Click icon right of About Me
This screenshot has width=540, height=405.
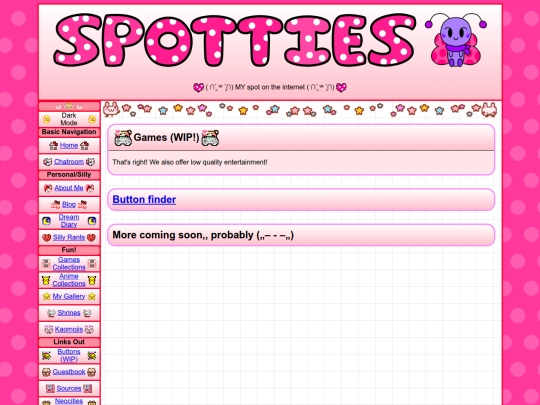(90, 188)
